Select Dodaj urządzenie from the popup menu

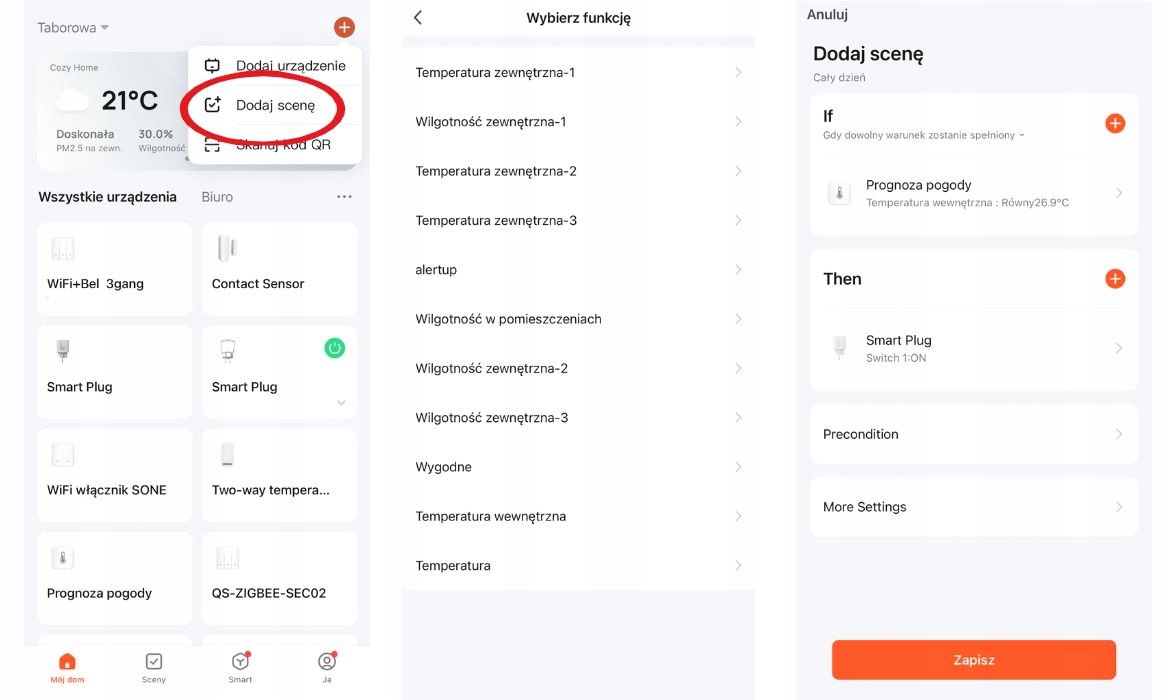(x=290, y=66)
